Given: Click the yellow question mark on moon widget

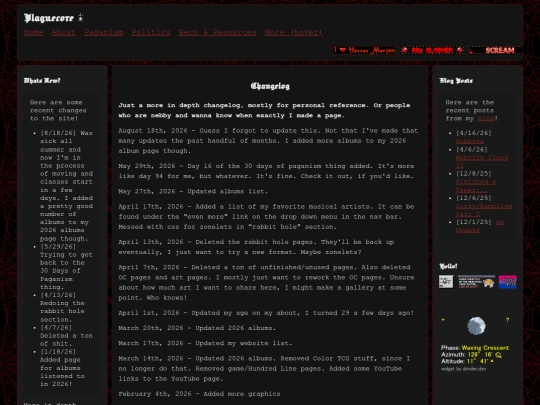Looking at the screenshot, I should point(507,320).
